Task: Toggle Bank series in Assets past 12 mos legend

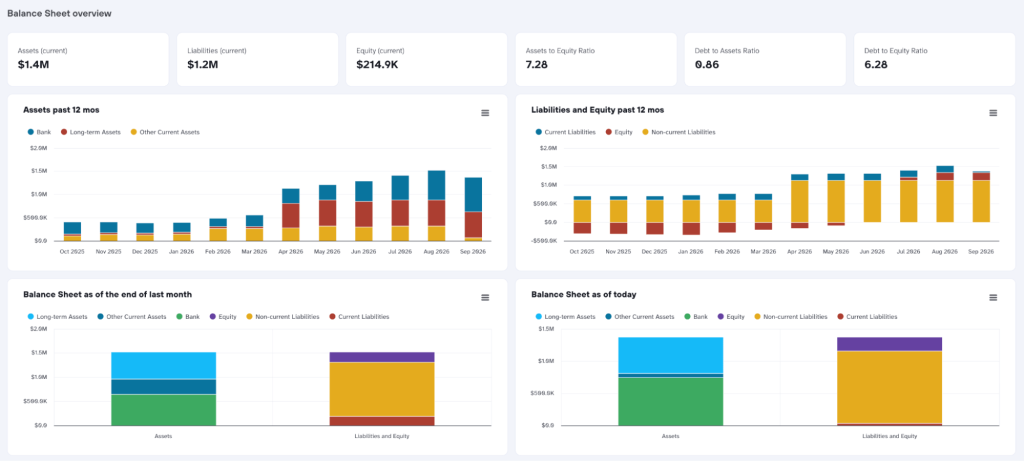Action: [38, 132]
